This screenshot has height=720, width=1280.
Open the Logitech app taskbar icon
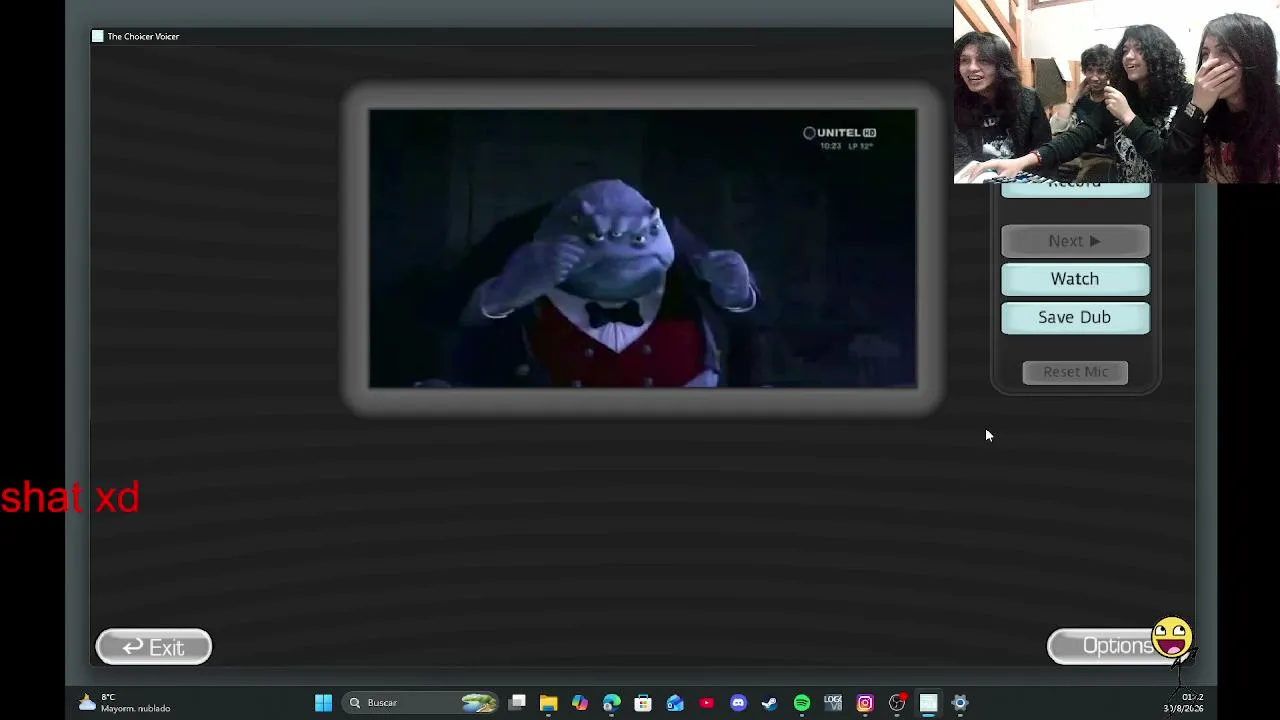(x=833, y=703)
